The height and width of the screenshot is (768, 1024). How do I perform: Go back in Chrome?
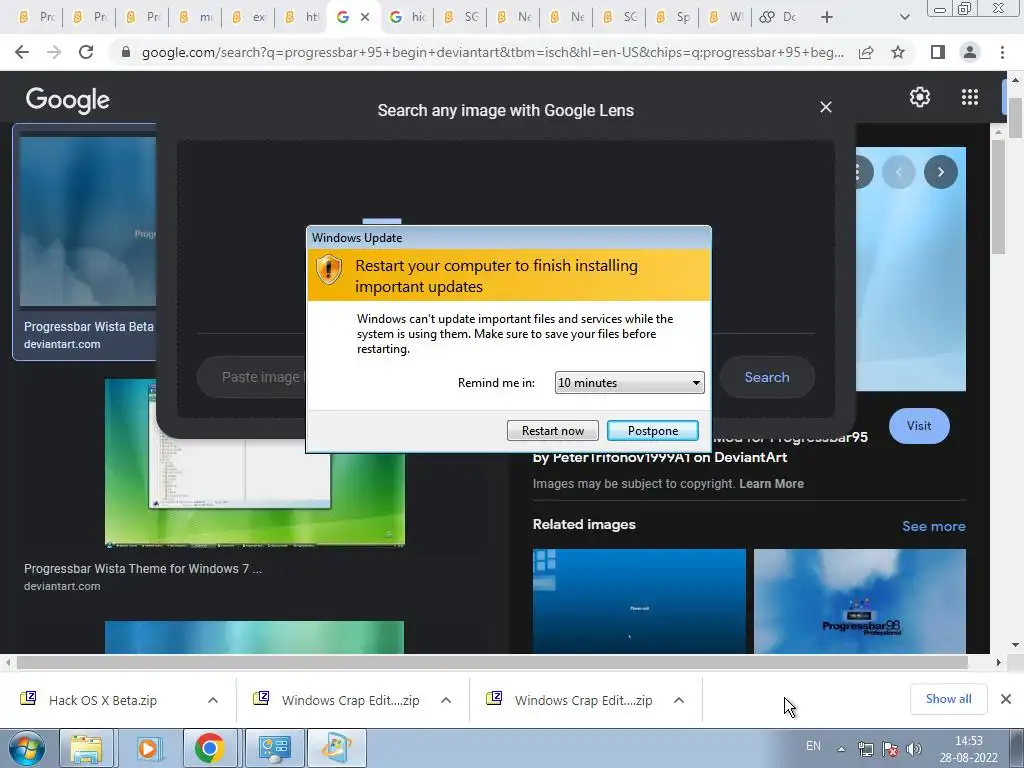coord(22,52)
